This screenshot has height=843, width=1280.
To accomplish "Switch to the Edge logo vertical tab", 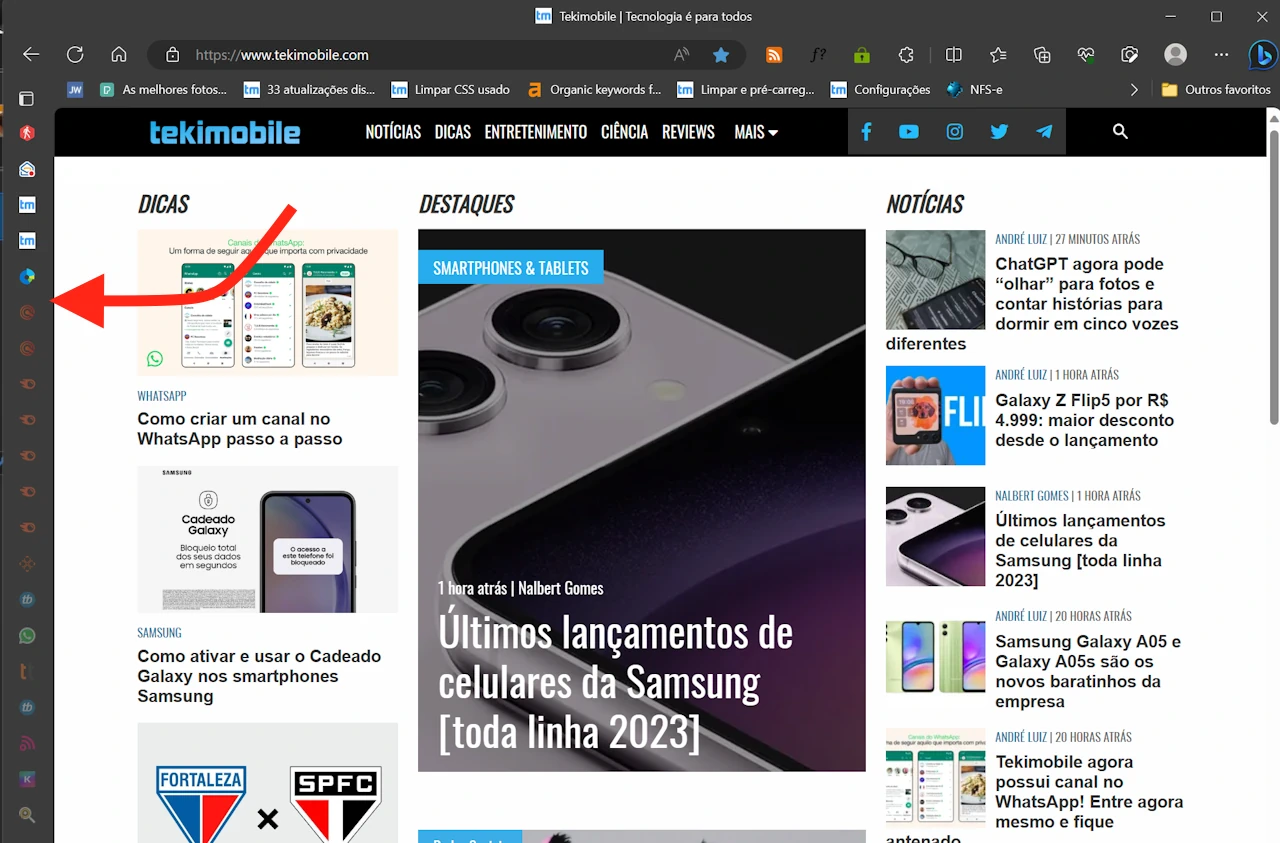I will click(x=27, y=276).
